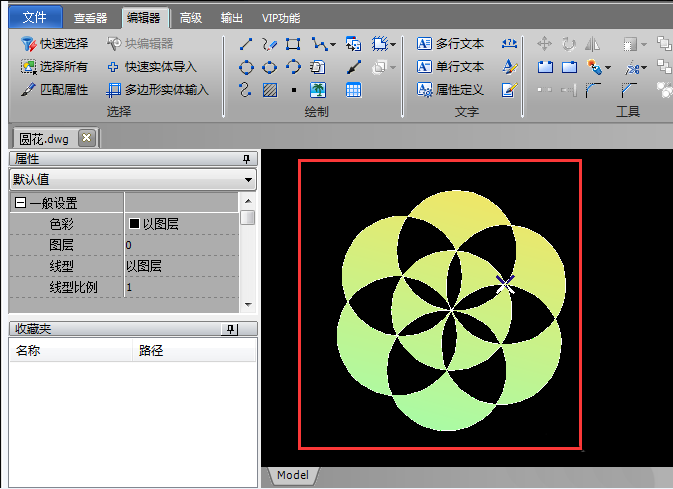The height and width of the screenshot is (489, 673).
Task: Click the move tool cross arrows icon
Action: [544, 44]
